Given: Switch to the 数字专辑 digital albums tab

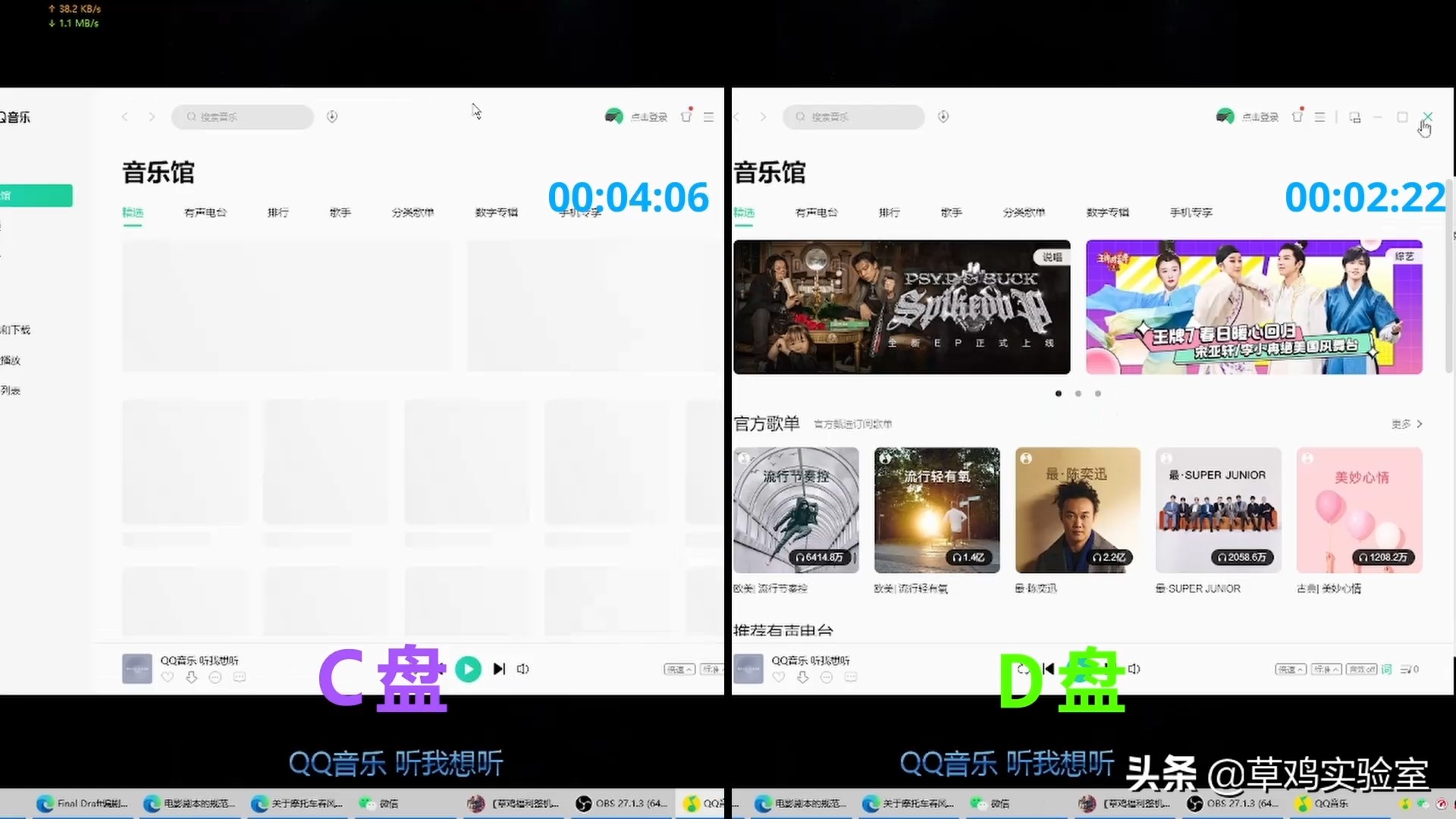Looking at the screenshot, I should pos(1107,213).
